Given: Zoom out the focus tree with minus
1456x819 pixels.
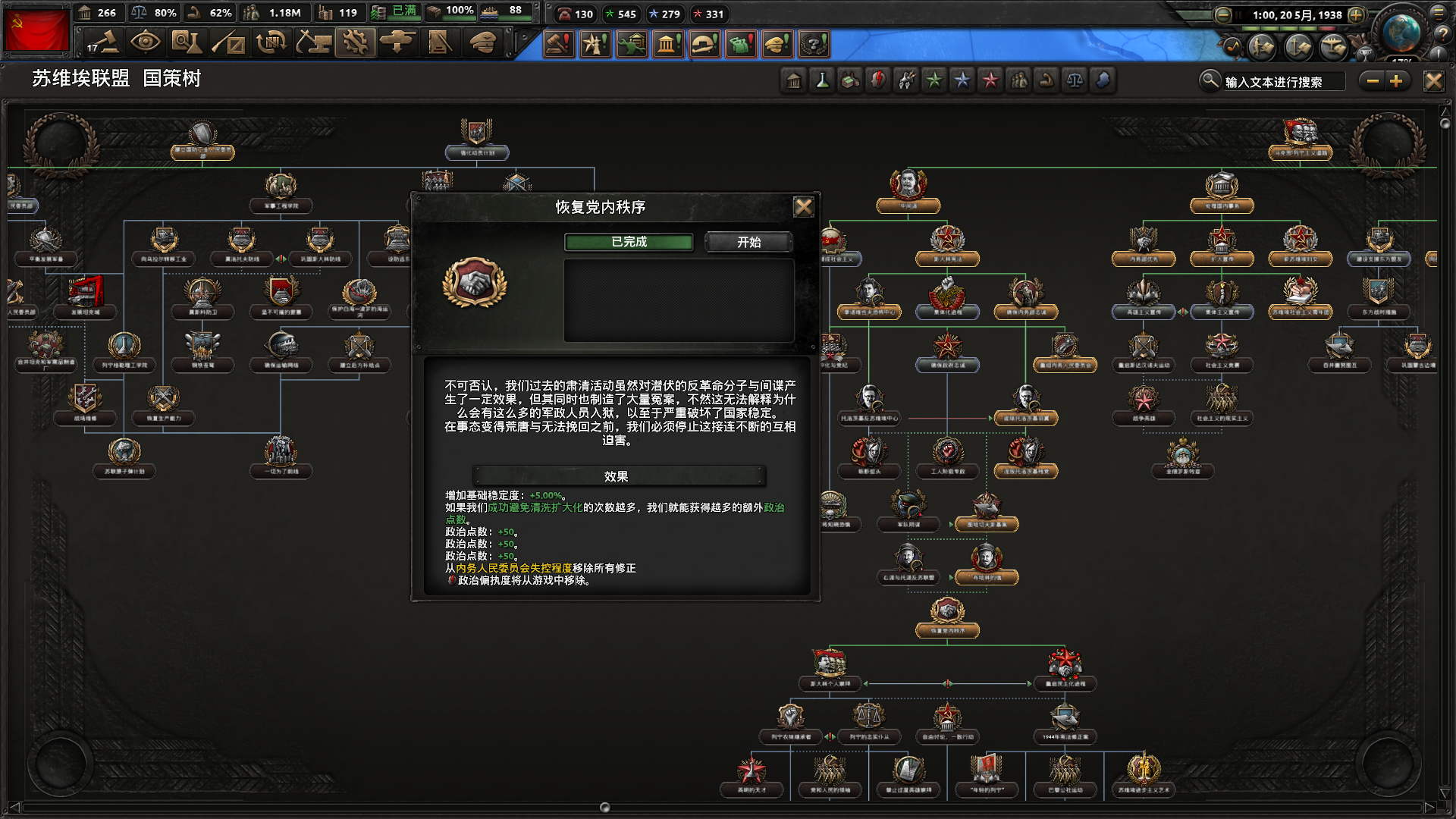Looking at the screenshot, I should pos(1373,81).
